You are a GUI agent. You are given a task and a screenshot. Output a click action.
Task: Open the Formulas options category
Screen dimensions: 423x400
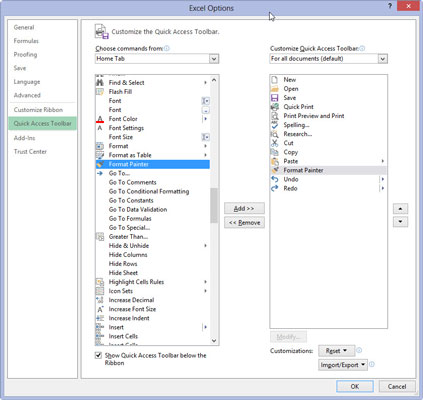click(26, 41)
